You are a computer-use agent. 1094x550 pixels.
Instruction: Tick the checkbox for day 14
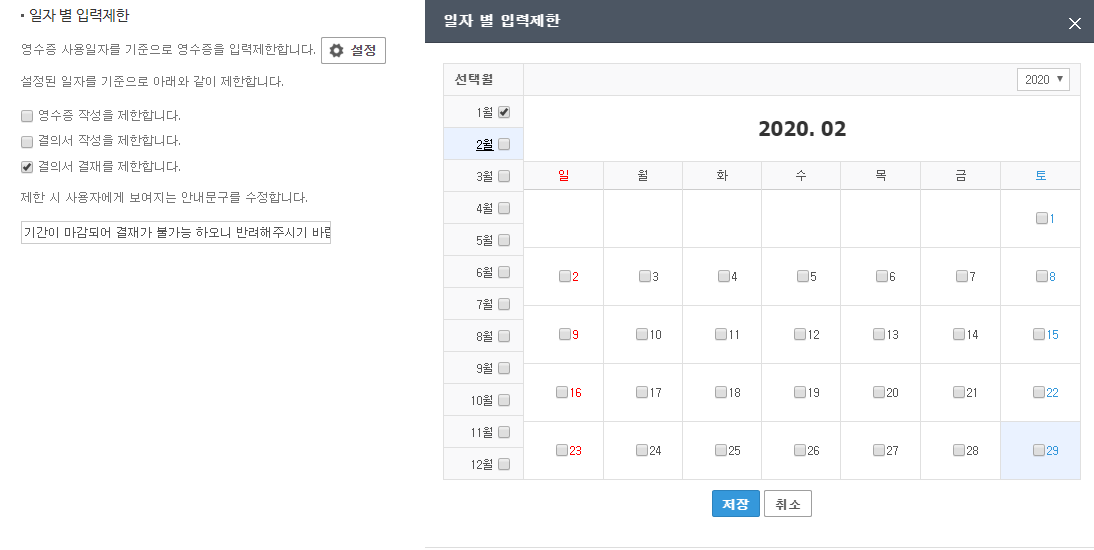pyautogui.click(x=959, y=334)
